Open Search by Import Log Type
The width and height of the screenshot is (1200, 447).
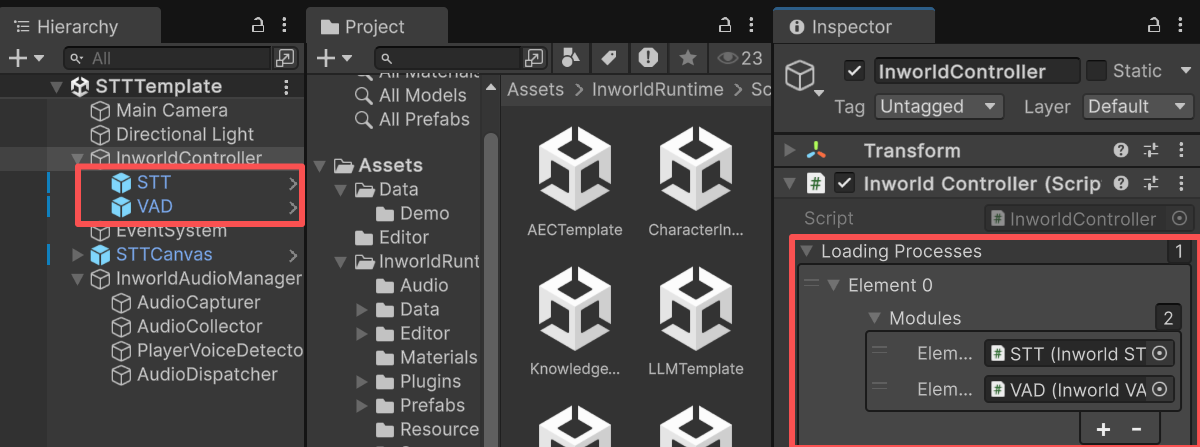tap(648, 57)
